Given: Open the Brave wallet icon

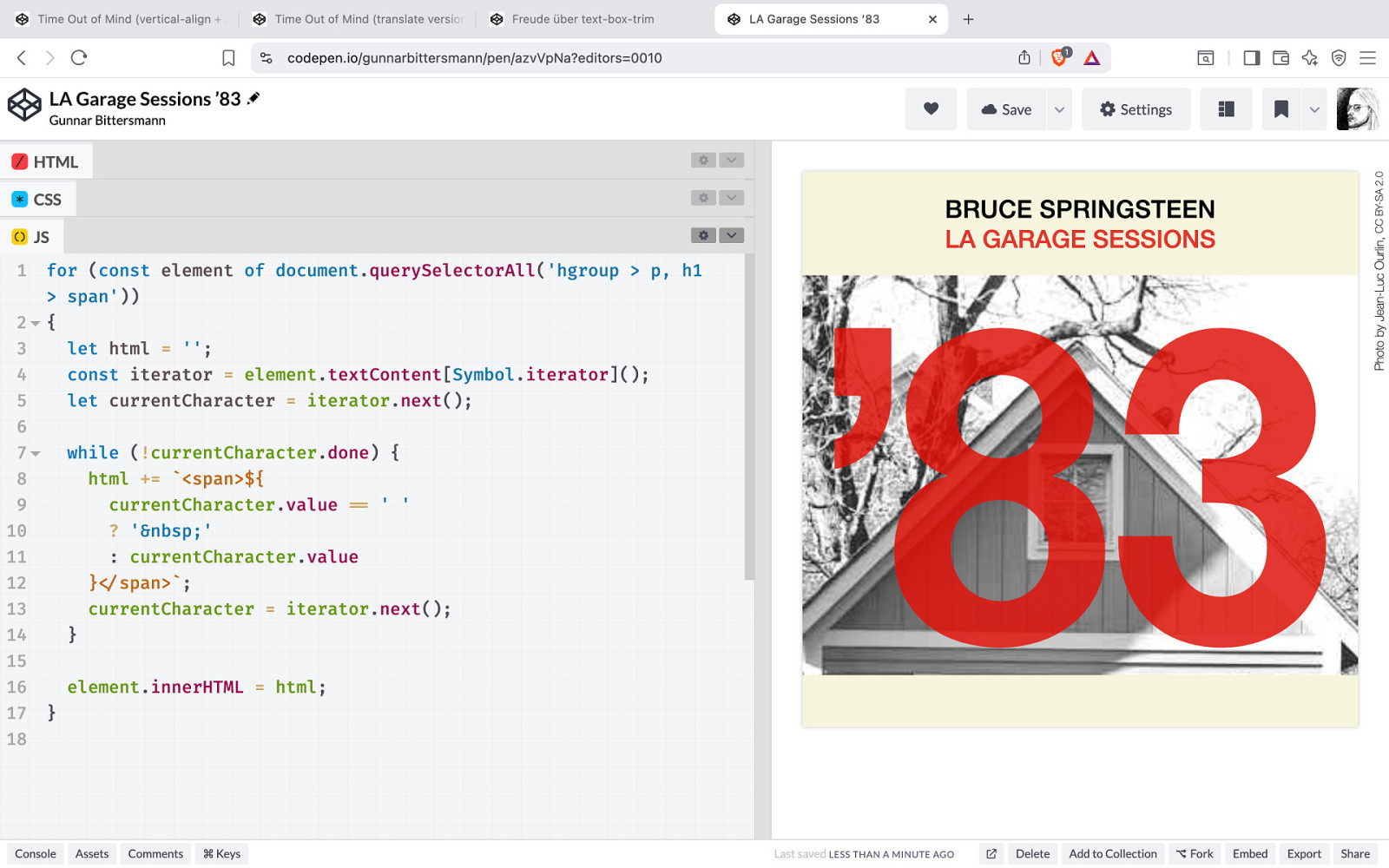Looking at the screenshot, I should point(1280,58).
